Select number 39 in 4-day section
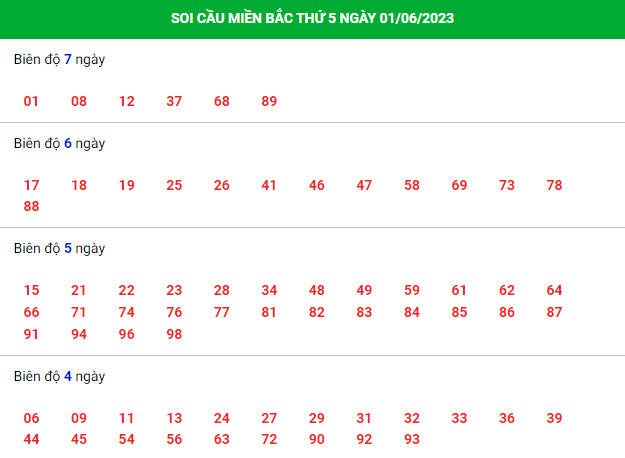The height and width of the screenshot is (458, 625). pyautogui.click(x=554, y=418)
